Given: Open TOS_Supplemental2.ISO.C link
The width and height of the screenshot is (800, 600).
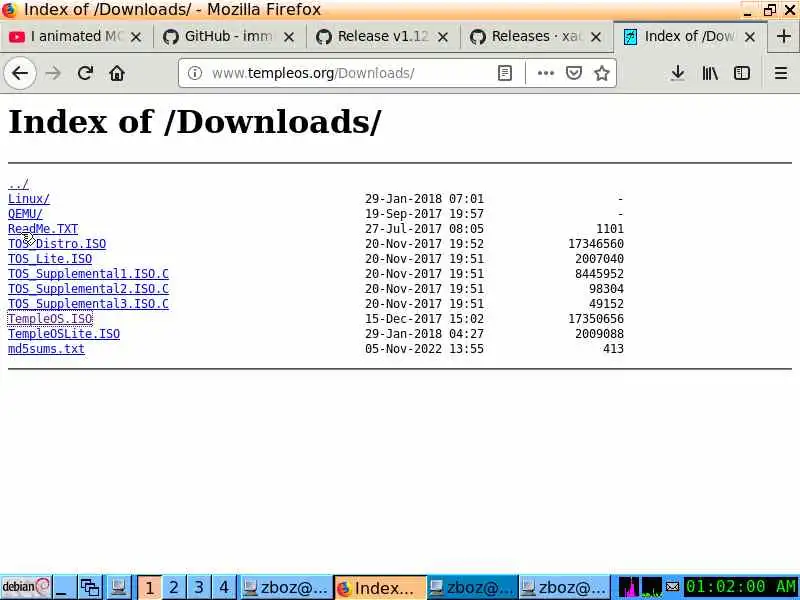Looking at the screenshot, I should click(88, 289).
